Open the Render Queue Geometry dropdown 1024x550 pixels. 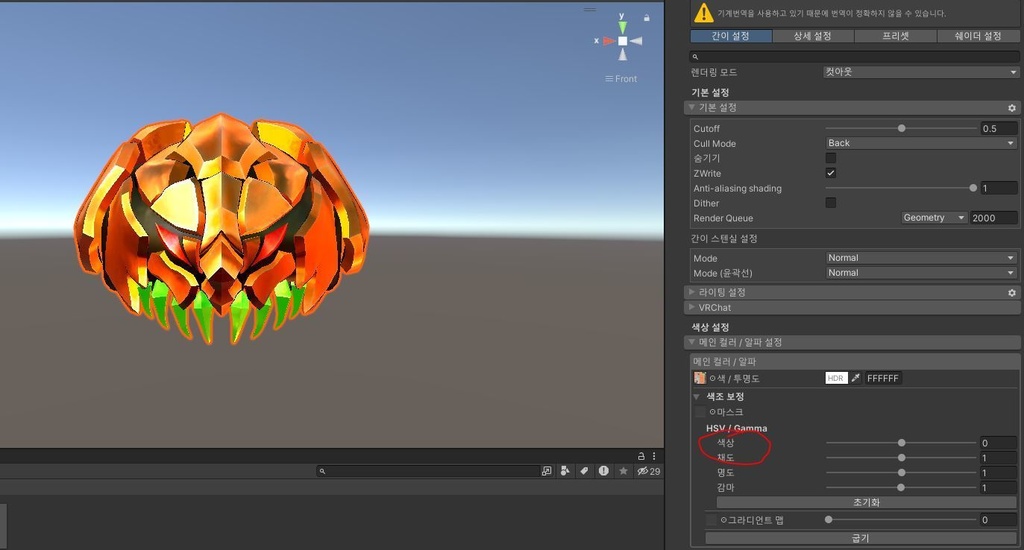tap(934, 218)
